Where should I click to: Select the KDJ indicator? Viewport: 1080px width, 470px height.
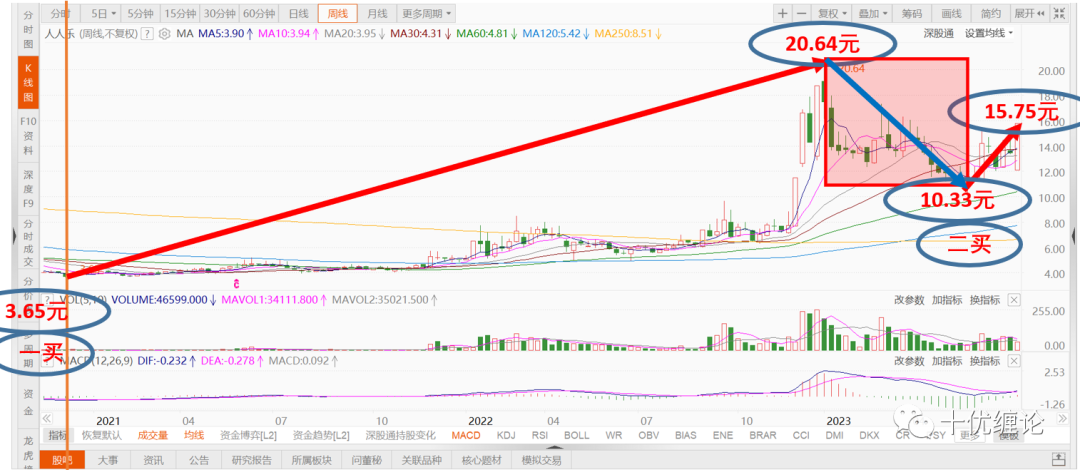click(506, 436)
